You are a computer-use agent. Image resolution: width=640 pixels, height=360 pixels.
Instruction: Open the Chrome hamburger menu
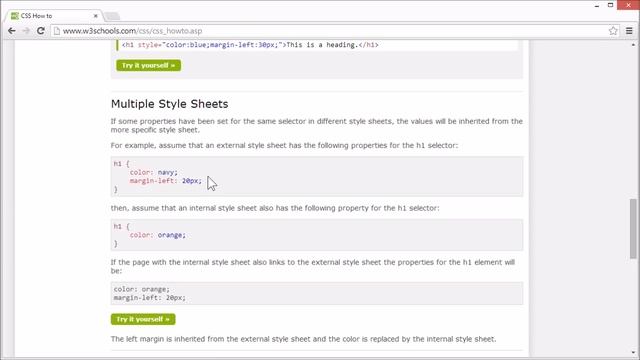[x=629, y=31]
